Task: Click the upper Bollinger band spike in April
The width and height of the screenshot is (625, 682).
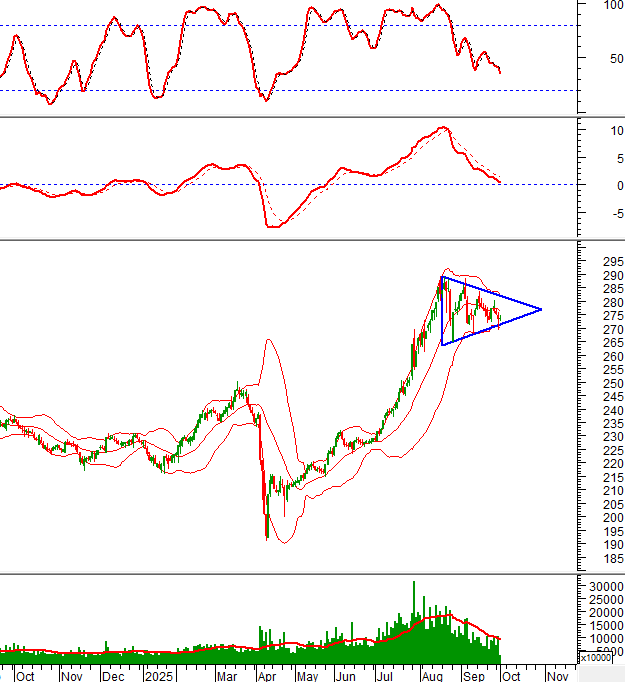Action: [x=267, y=341]
